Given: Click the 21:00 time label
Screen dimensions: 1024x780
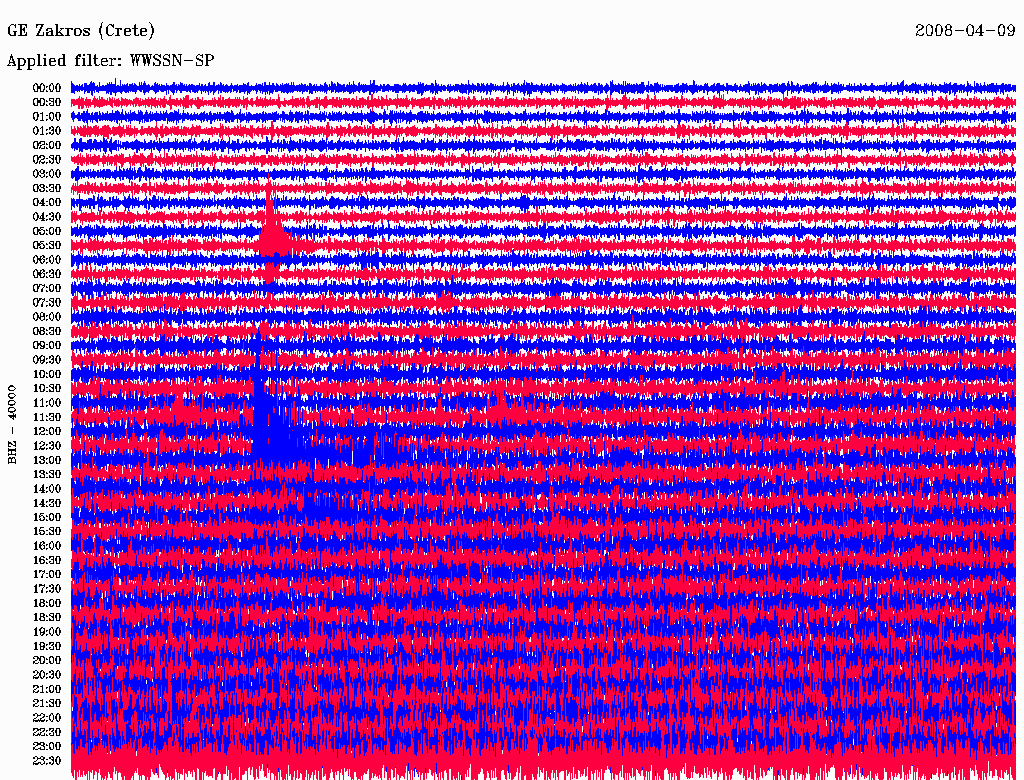Looking at the screenshot, I should [x=47, y=689].
